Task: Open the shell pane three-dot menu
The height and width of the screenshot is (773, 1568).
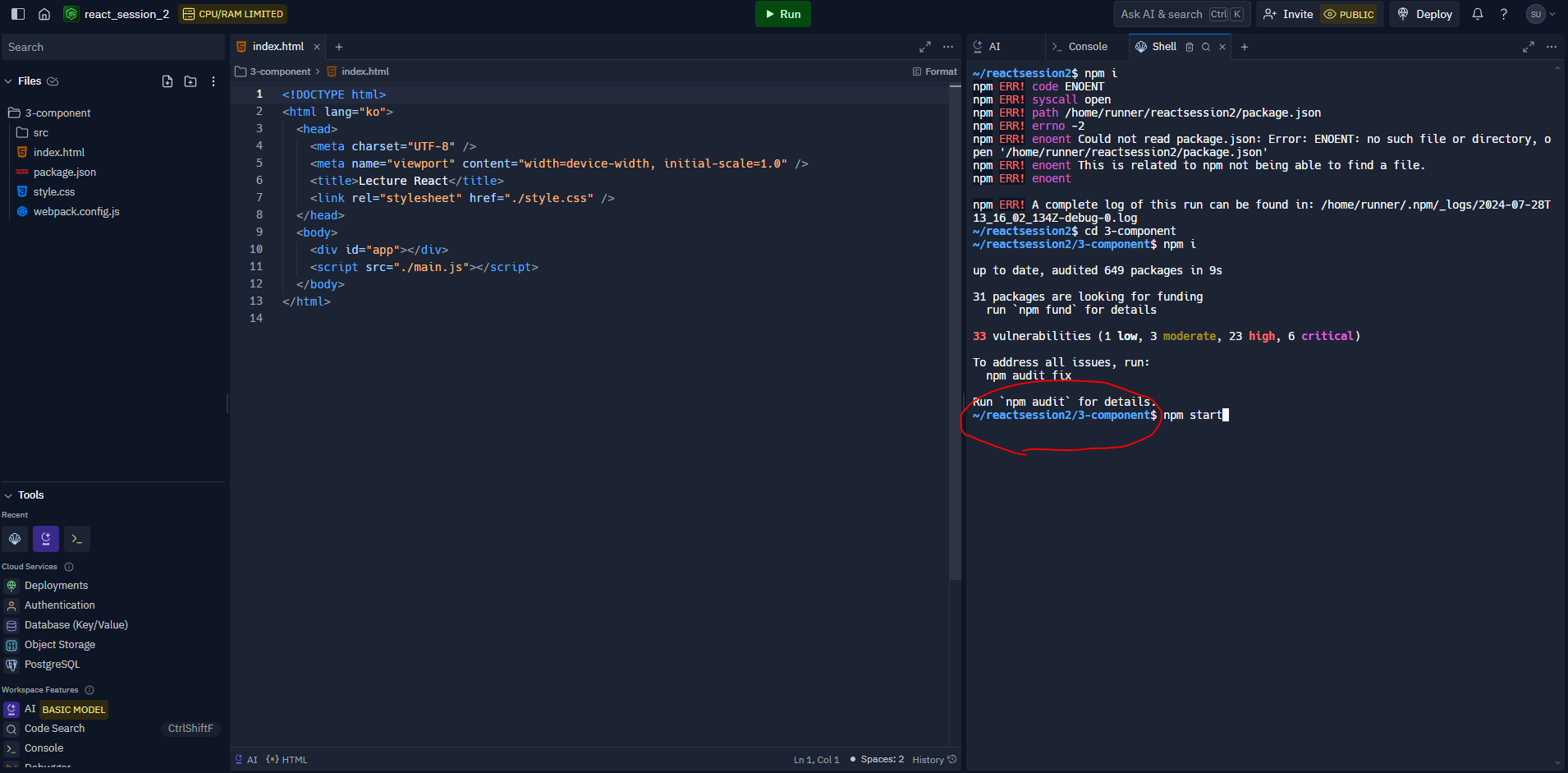Action: pyautogui.click(x=1552, y=47)
